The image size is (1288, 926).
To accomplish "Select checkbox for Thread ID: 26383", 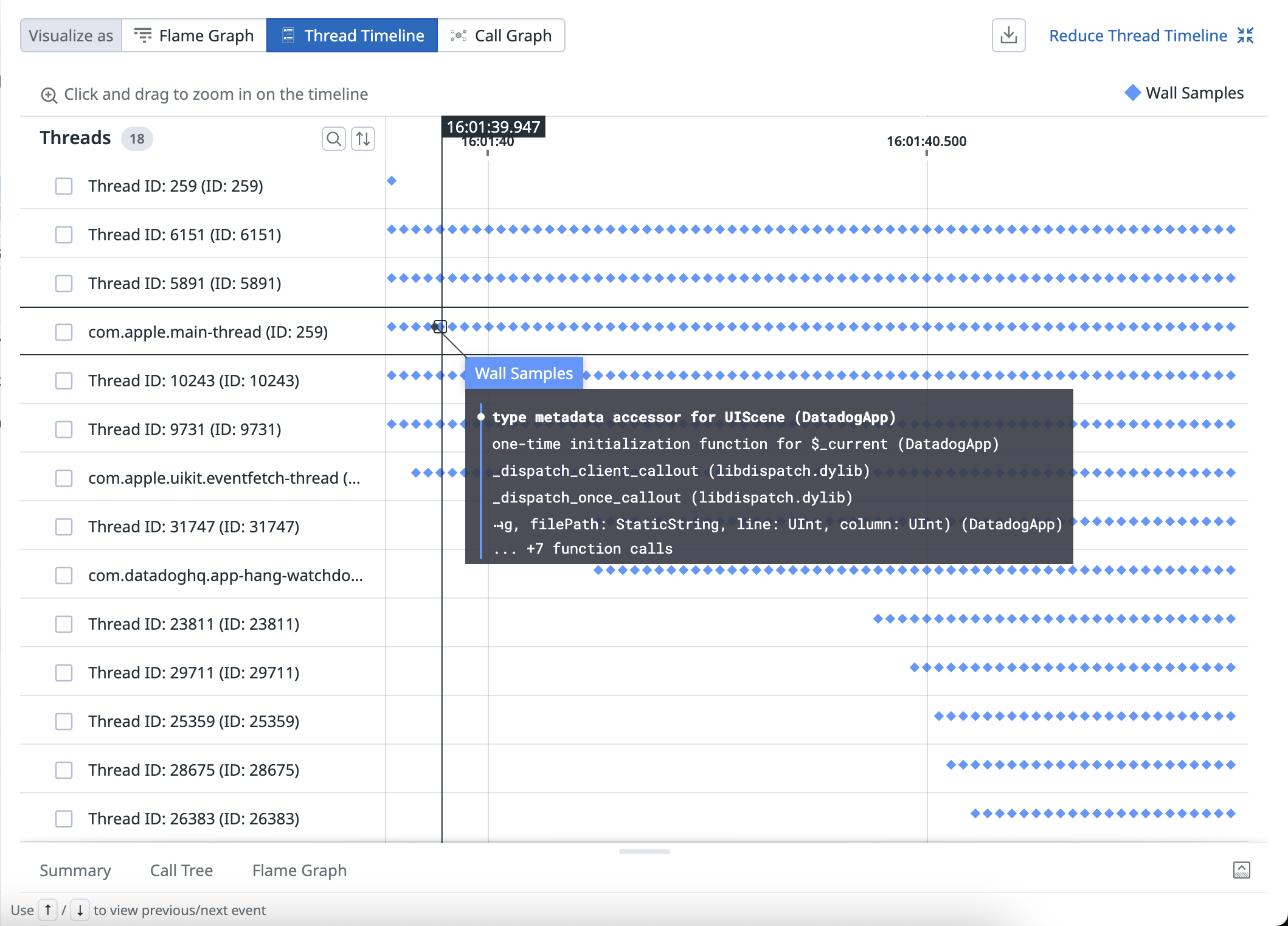I will pyautogui.click(x=64, y=819).
